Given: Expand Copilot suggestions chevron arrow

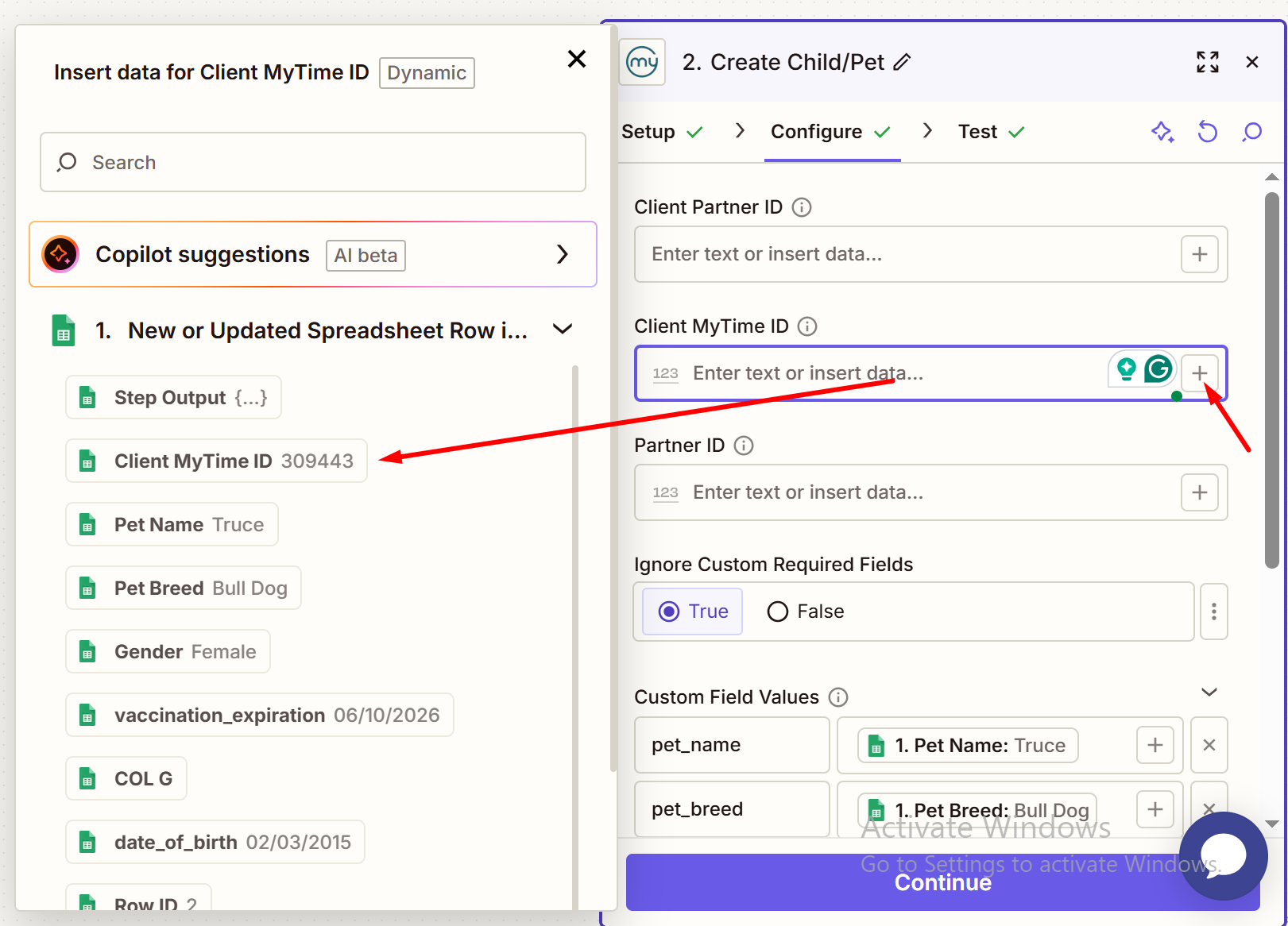Looking at the screenshot, I should (563, 254).
